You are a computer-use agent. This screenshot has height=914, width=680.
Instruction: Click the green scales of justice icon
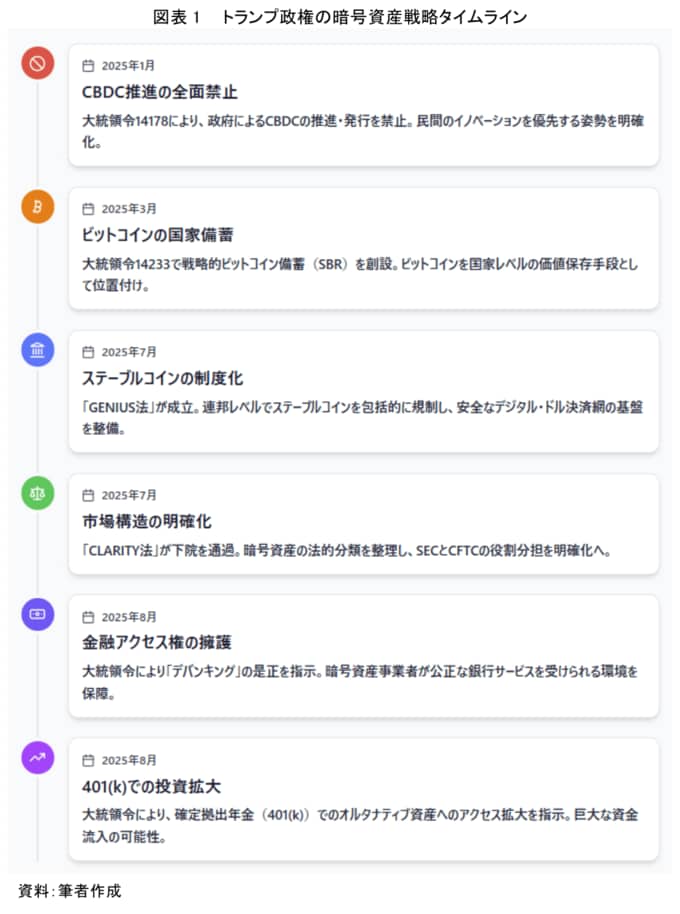click(x=37, y=493)
